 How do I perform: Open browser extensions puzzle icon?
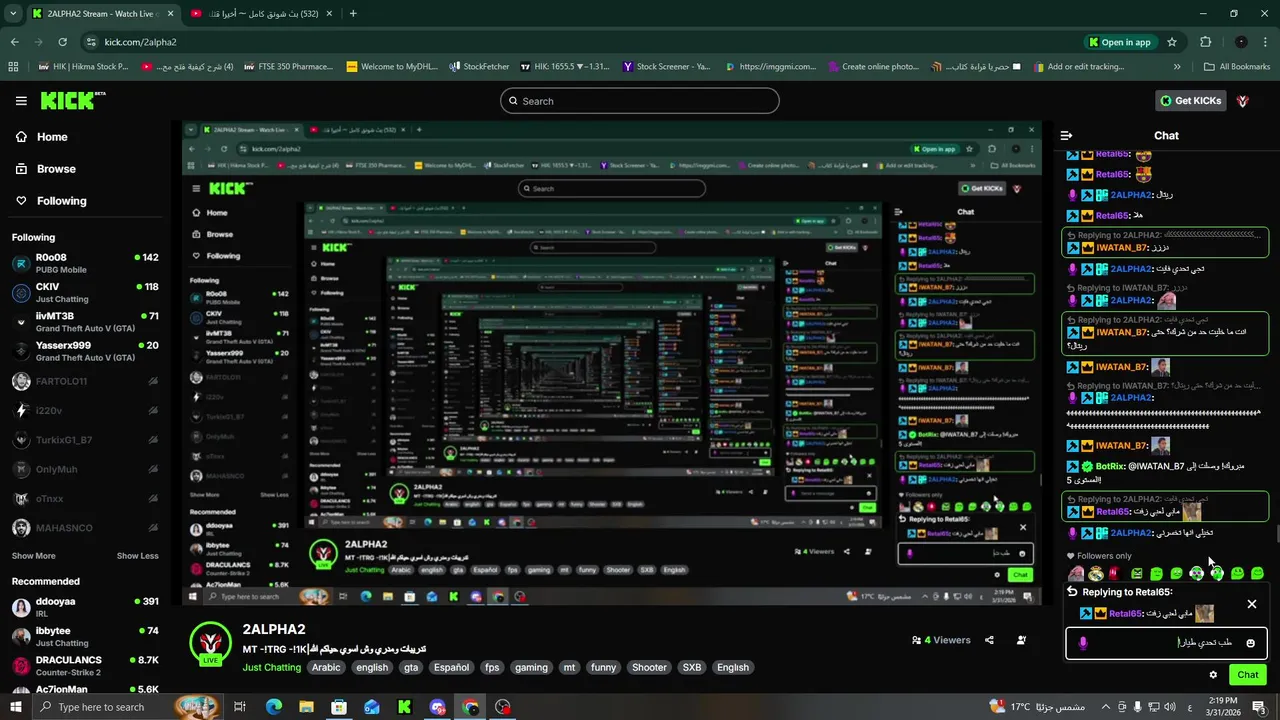pyautogui.click(x=1205, y=42)
